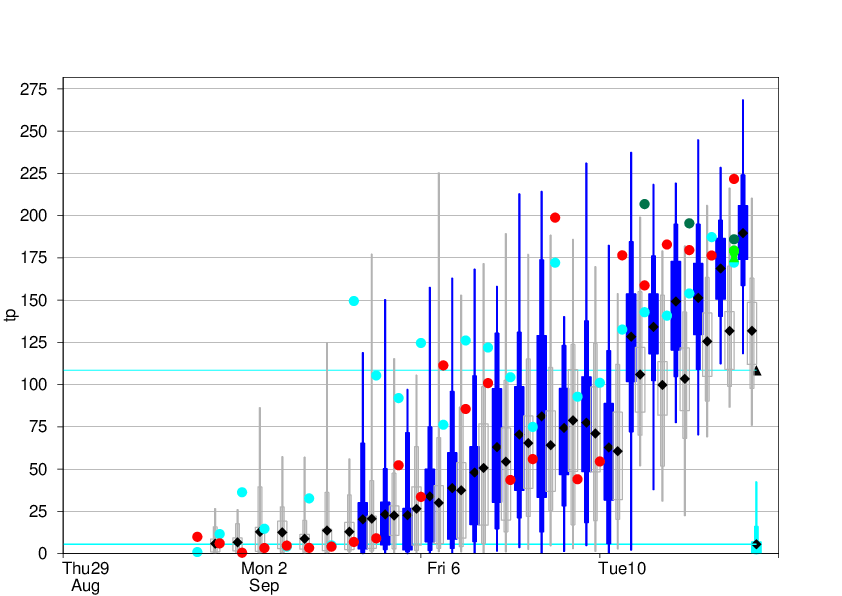
Task: Click top of tallest blue whisker near 268
Action: (x=743, y=100)
